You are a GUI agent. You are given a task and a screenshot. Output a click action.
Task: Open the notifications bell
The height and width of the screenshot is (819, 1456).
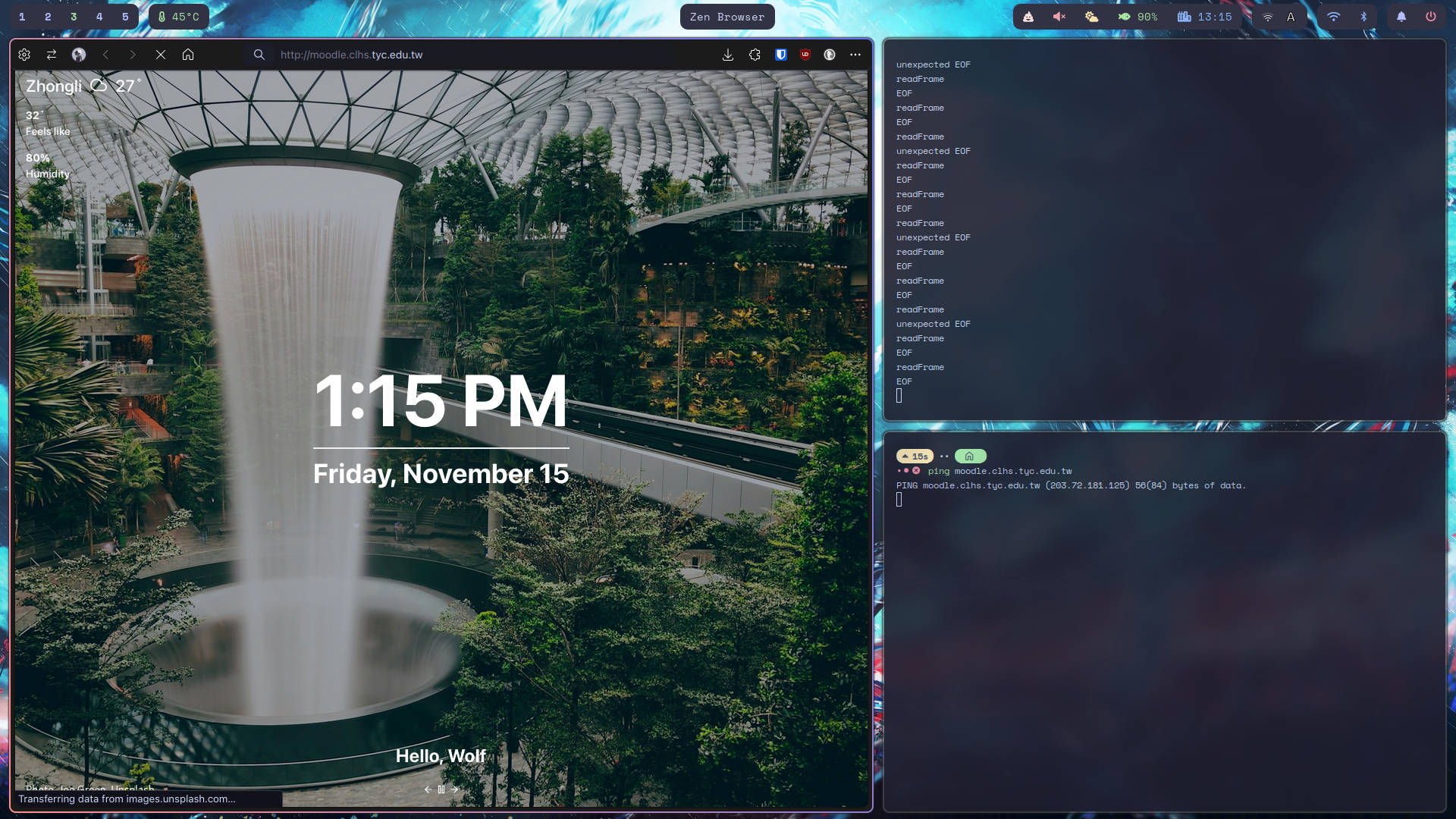[1401, 17]
